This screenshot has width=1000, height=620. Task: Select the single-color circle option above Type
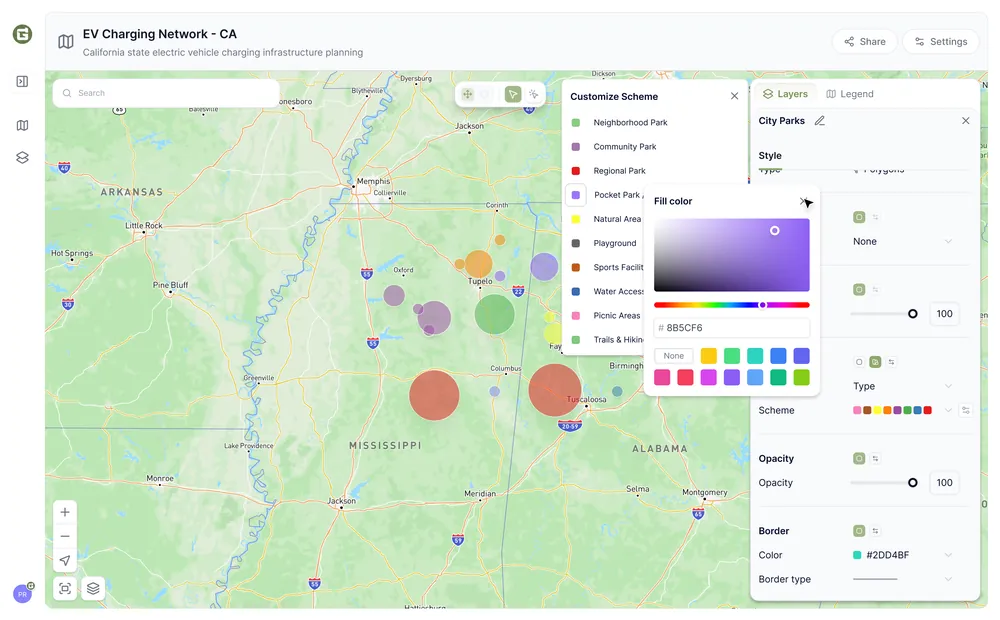(x=859, y=362)
